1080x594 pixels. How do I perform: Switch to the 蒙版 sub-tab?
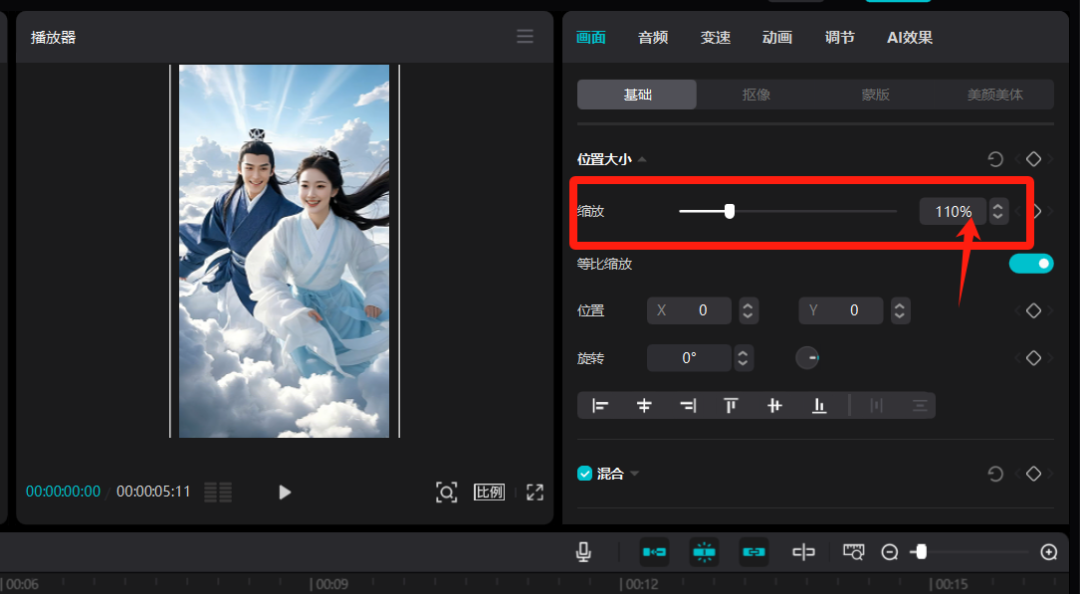(x=874, y=94)
